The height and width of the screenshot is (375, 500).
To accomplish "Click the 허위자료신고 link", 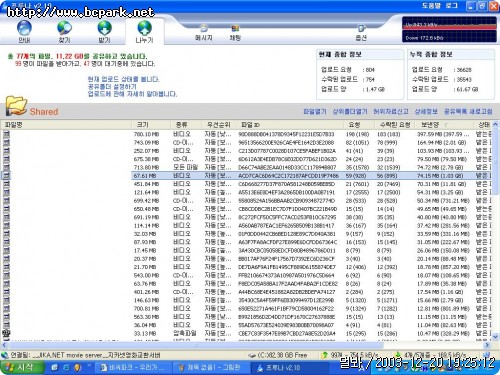I will pyautogui.click(x=391, y=111).
